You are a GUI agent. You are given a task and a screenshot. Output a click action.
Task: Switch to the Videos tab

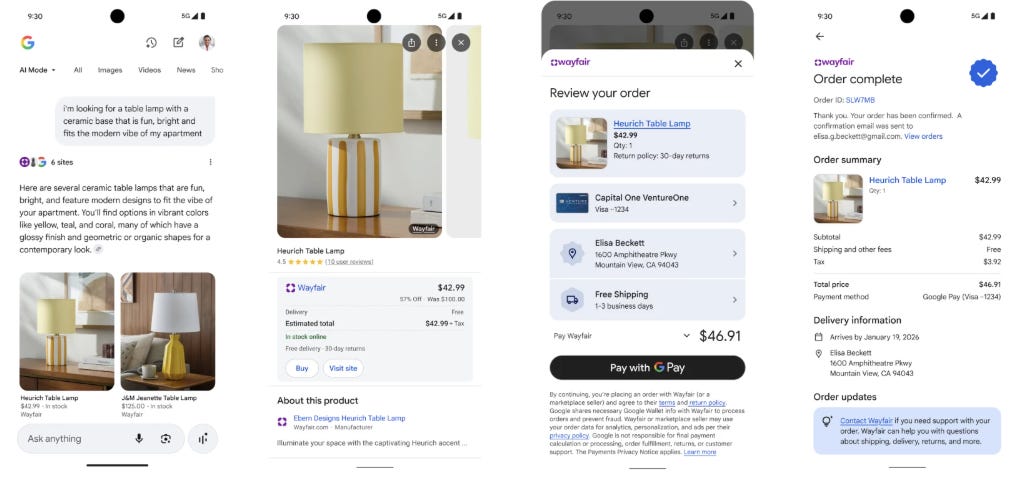click(x=149, y=70)
